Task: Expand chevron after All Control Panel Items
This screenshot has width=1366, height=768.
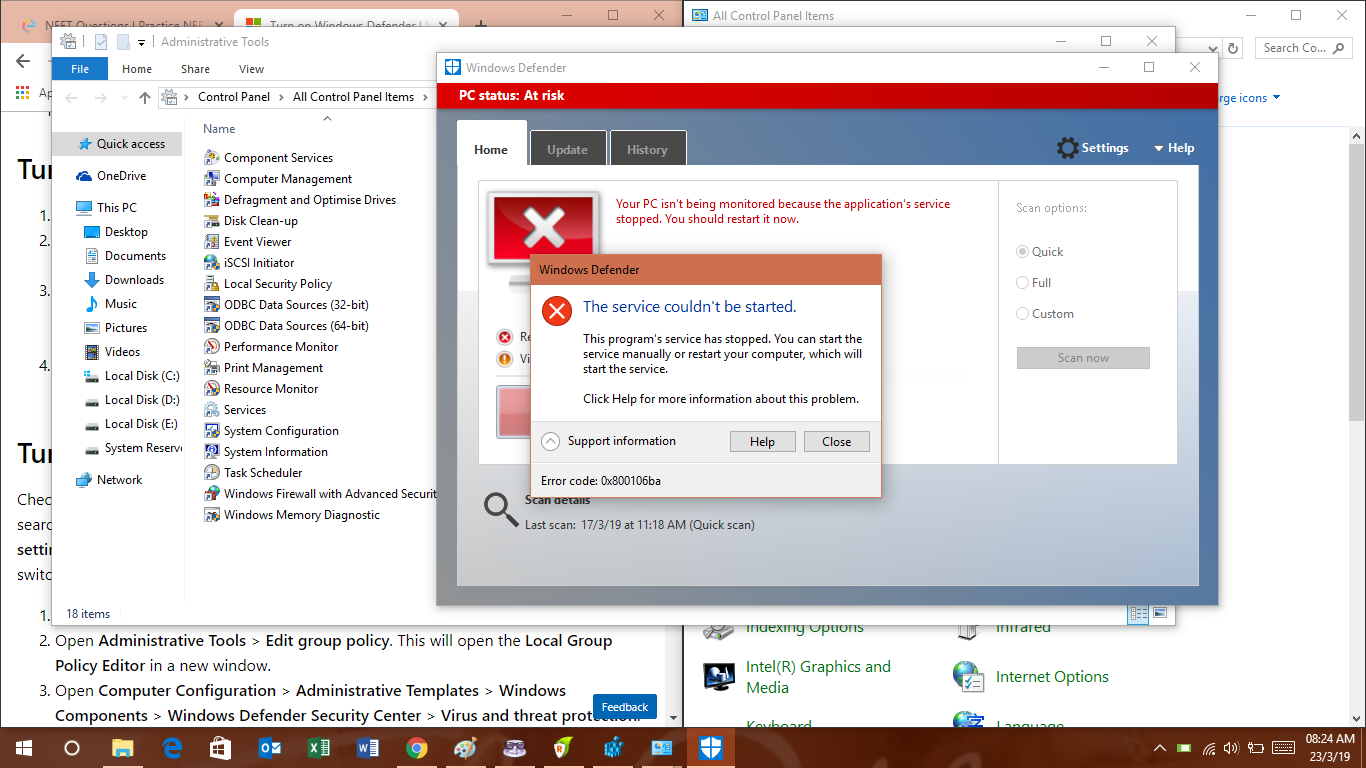Action: tap(424, 97)
